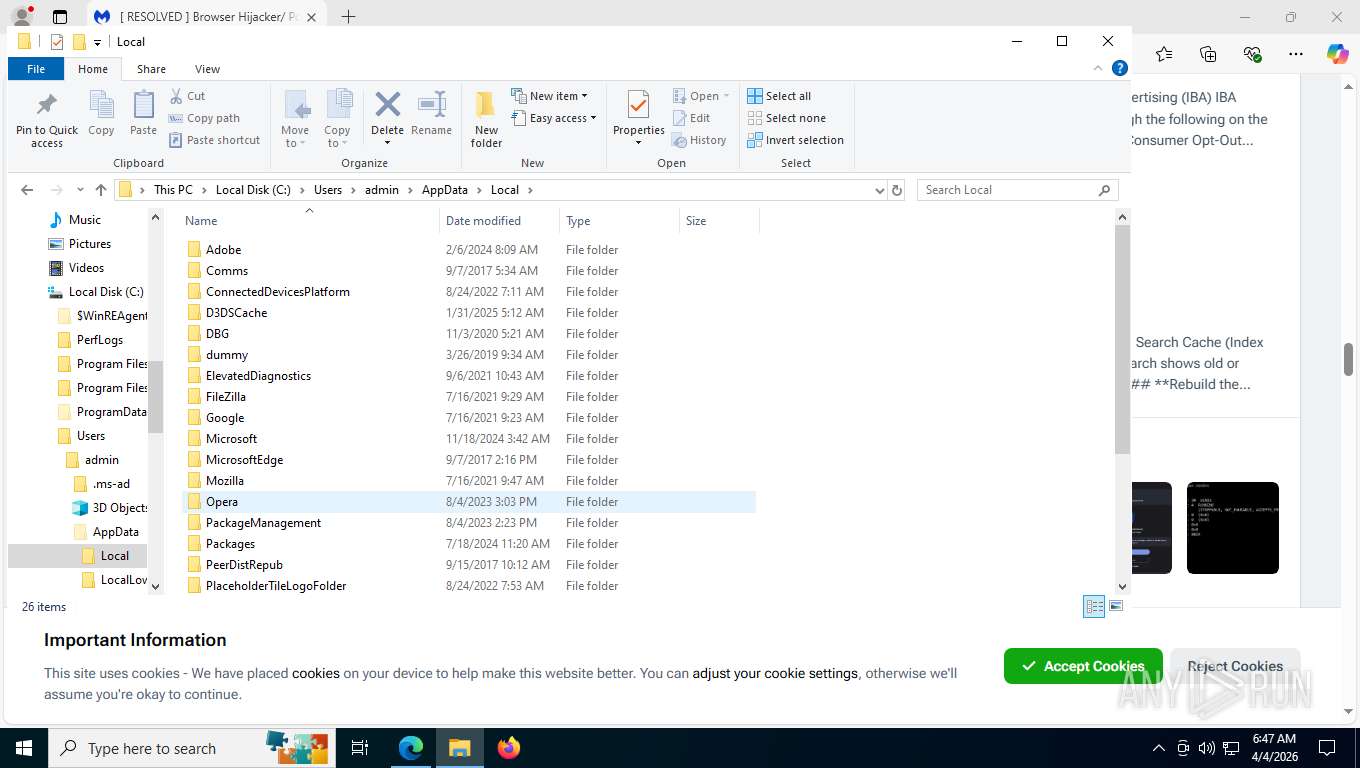Open the Copilot icon in Edge
The height and width of the screenshot is (768, 1360).
(x=1337, y=54)
